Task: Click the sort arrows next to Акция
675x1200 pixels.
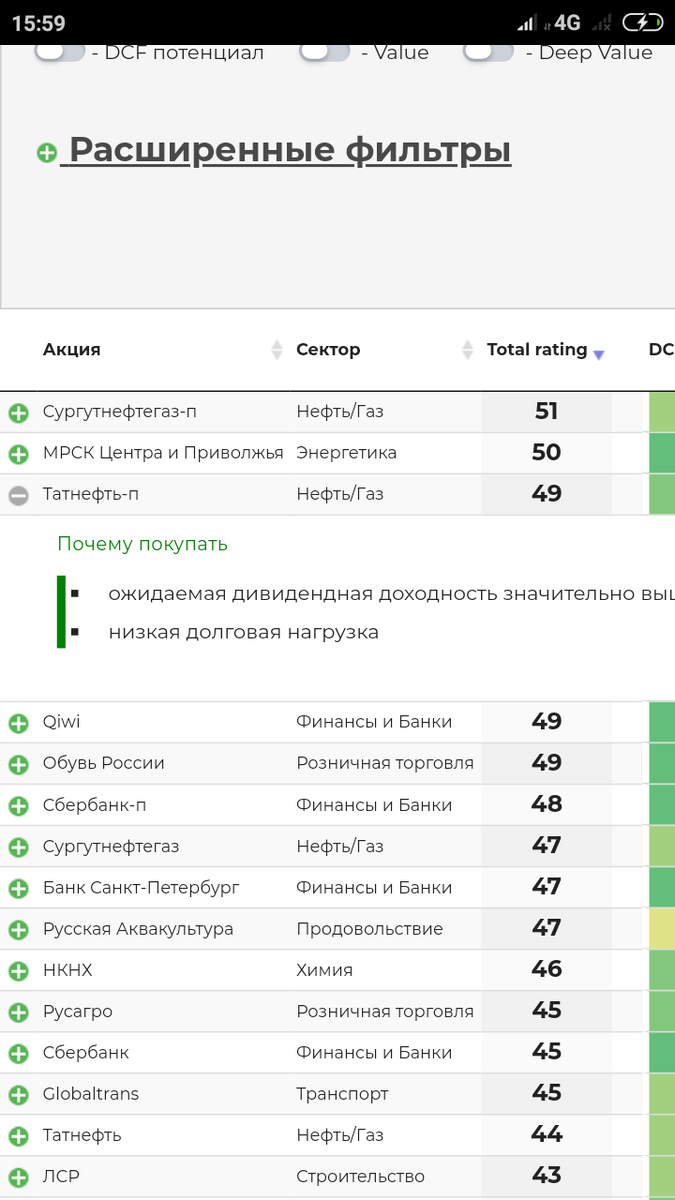Action: (x=277, y=350)
